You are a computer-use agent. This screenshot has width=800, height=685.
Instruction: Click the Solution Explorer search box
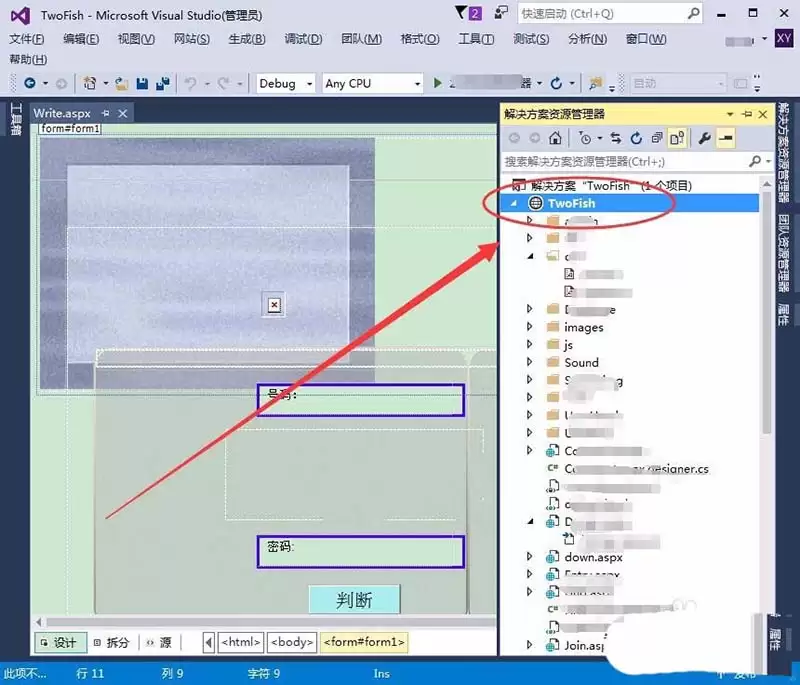pyautogui.click(x=620, y=160)
